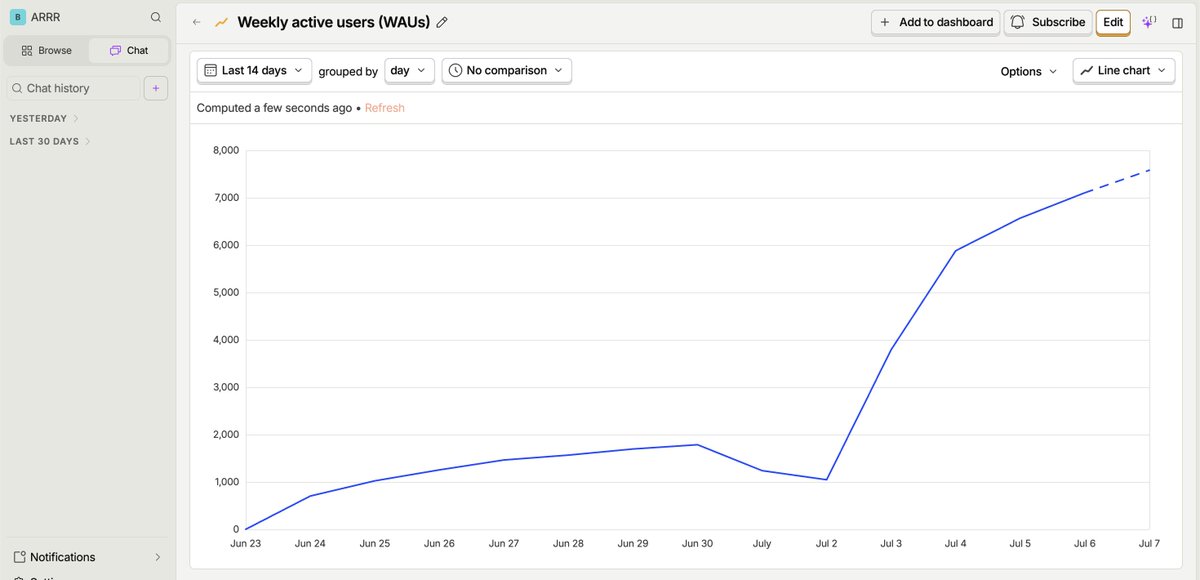Toggle the side panel layout icon
The image size is (1200, 580).
[x=1177, y=22]
